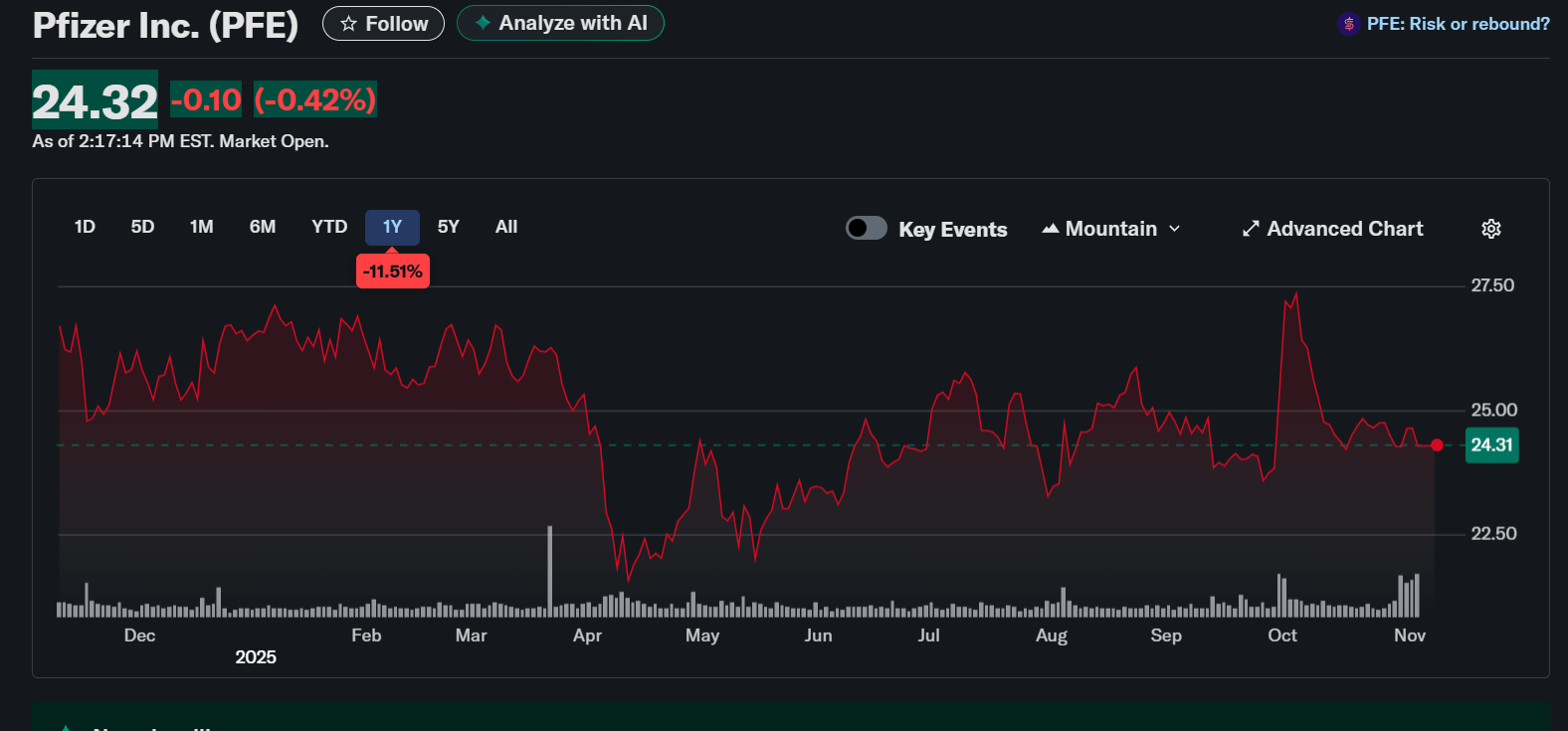Click the red dot at chart line end
Image resolution: width=1568 pixels, height=731 pixels.
[1437, 445]
